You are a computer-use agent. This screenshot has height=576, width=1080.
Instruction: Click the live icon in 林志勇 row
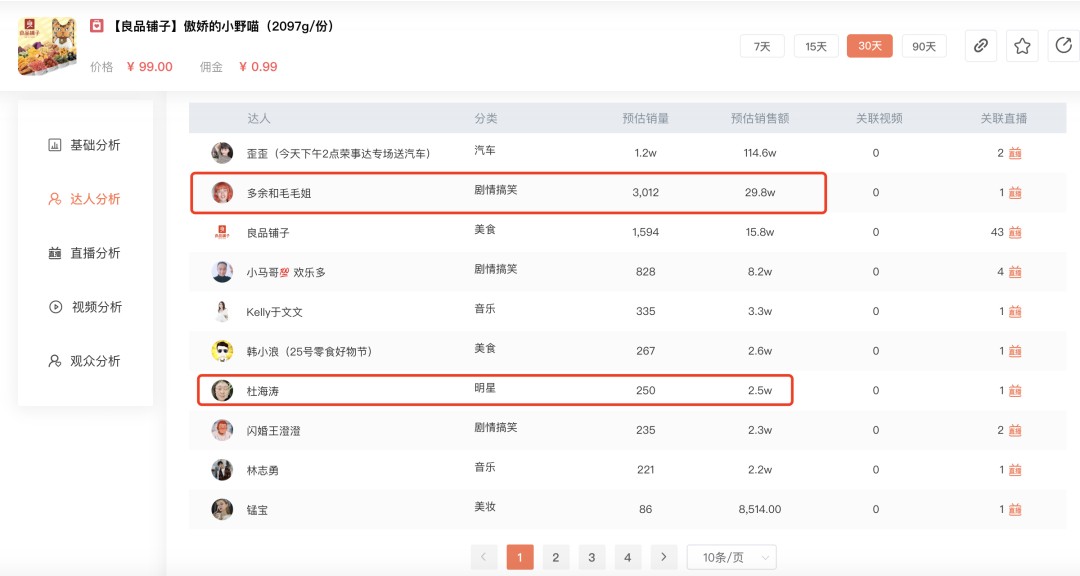coord(1015,470)
